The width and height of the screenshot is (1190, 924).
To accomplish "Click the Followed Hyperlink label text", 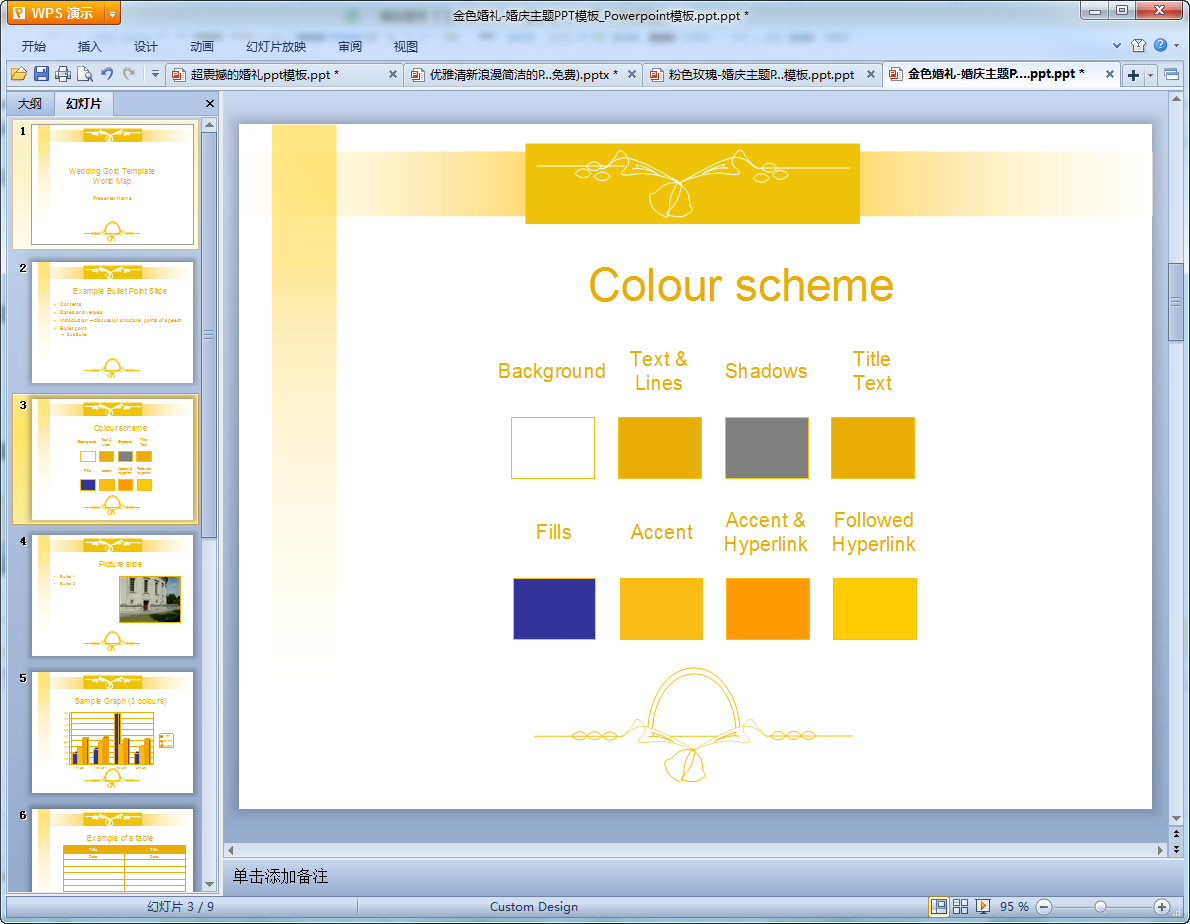I will tap(874, 532).
